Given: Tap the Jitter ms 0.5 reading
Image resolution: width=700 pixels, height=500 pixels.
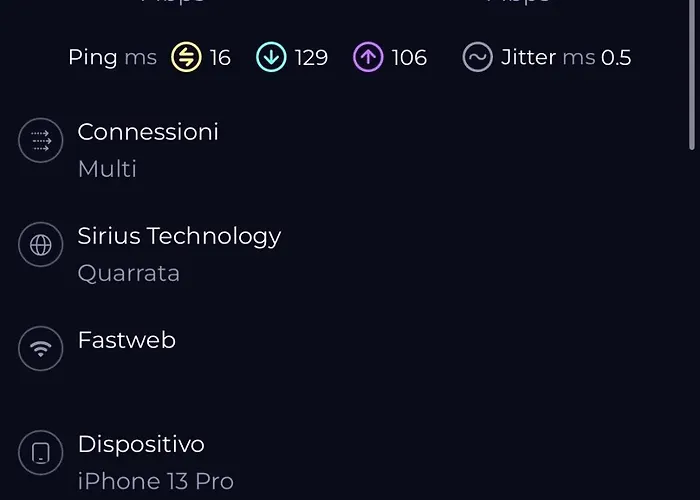Looking at the screenshot, I should (x=566, y=58).
